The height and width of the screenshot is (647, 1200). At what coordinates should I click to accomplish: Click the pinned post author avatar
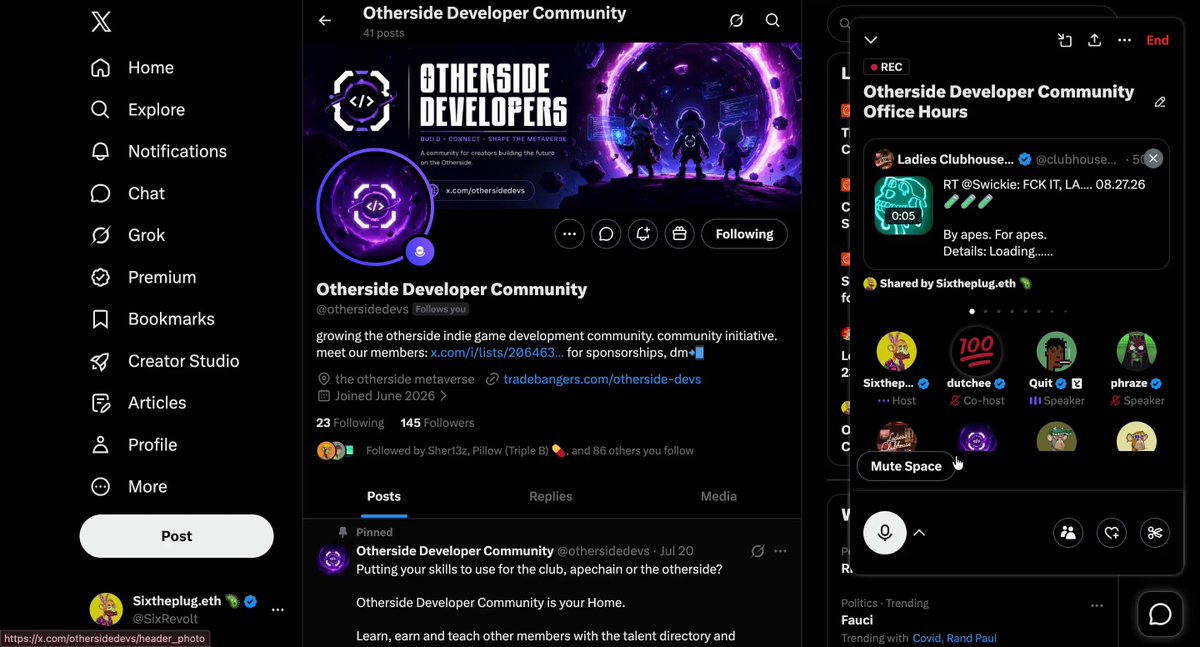[x=332, y=559]
